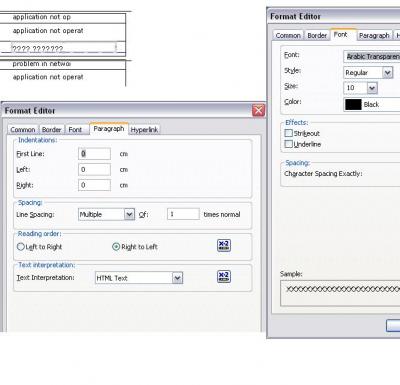Viewport: 400px width, 385px height.
Task: Switch to Border tab in Paragraph dialog
Action: point(51,130)
